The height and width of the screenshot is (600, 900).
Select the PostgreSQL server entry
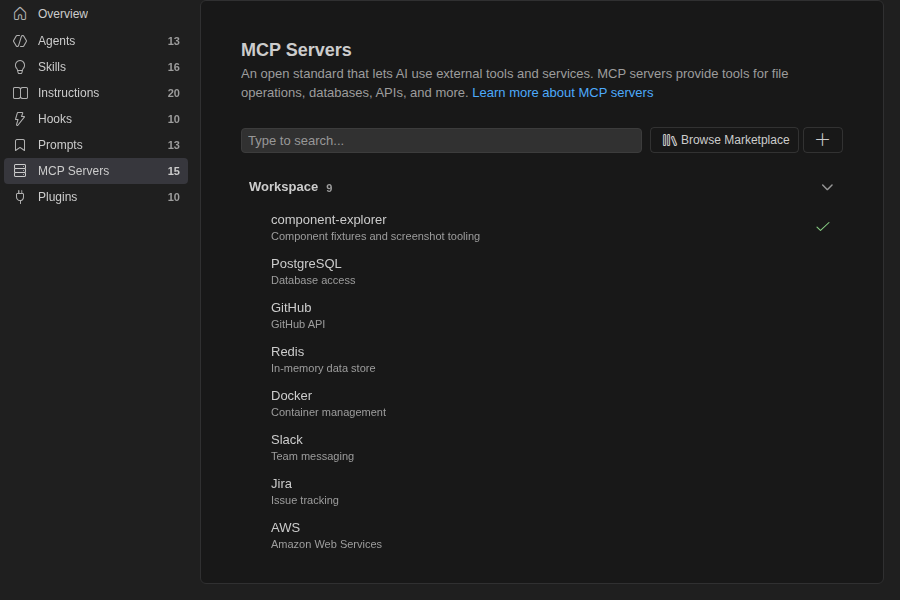click(x=542, y=272)
